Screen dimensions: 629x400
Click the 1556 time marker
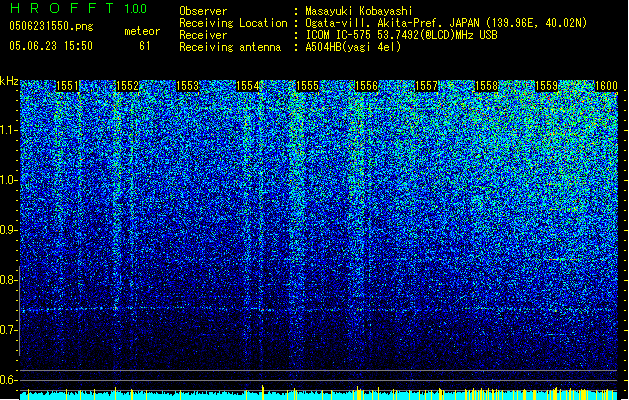pos(367,86)
